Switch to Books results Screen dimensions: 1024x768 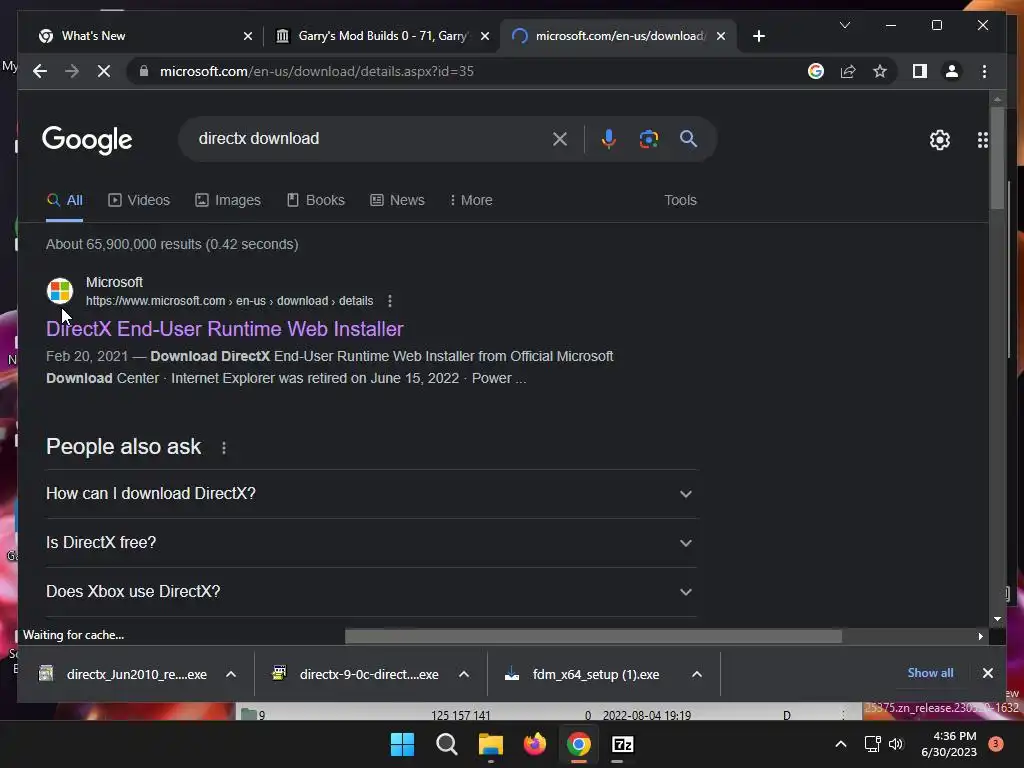(316, 200)
